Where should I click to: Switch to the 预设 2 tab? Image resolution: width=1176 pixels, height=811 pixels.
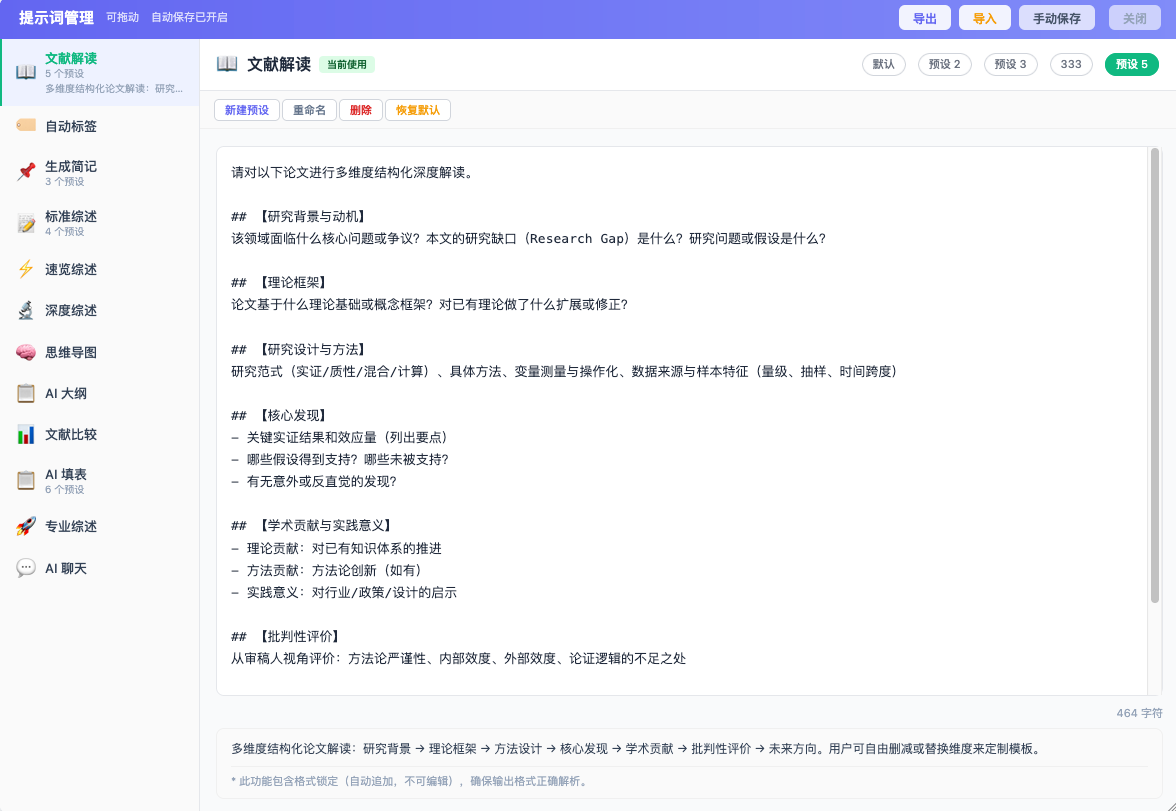(x=944, y=65)
